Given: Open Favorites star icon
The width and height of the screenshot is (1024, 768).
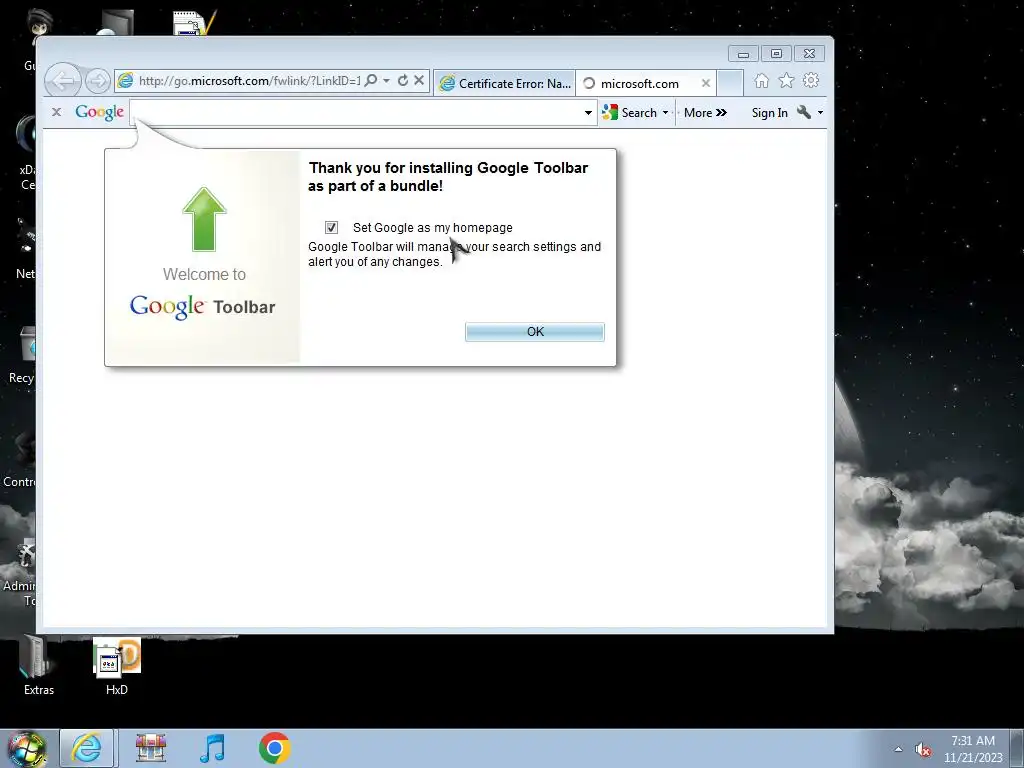Looking at the screenshot, I should point(786,81).
